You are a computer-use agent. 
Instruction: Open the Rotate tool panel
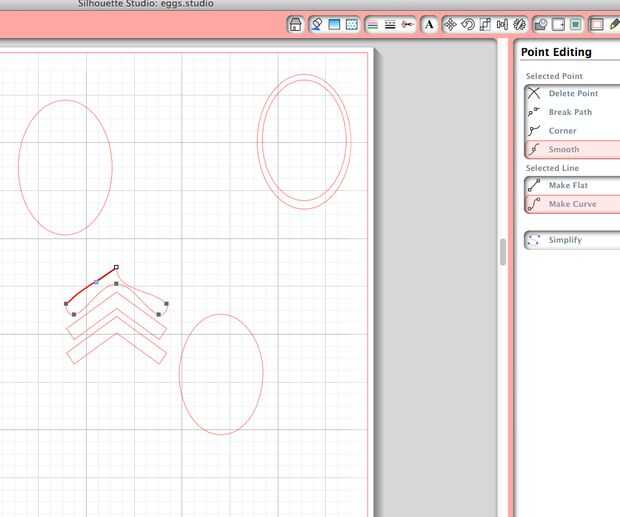pos(468,25)
